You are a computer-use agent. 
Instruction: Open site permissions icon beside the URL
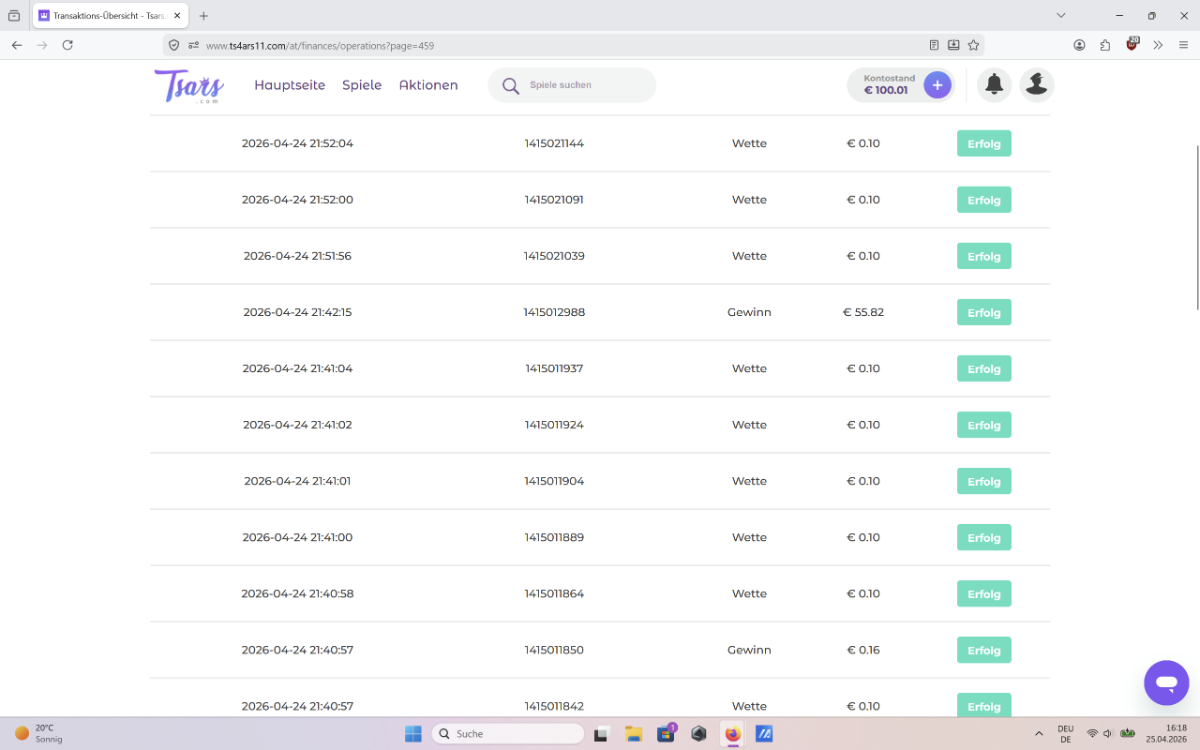(193, 45)
